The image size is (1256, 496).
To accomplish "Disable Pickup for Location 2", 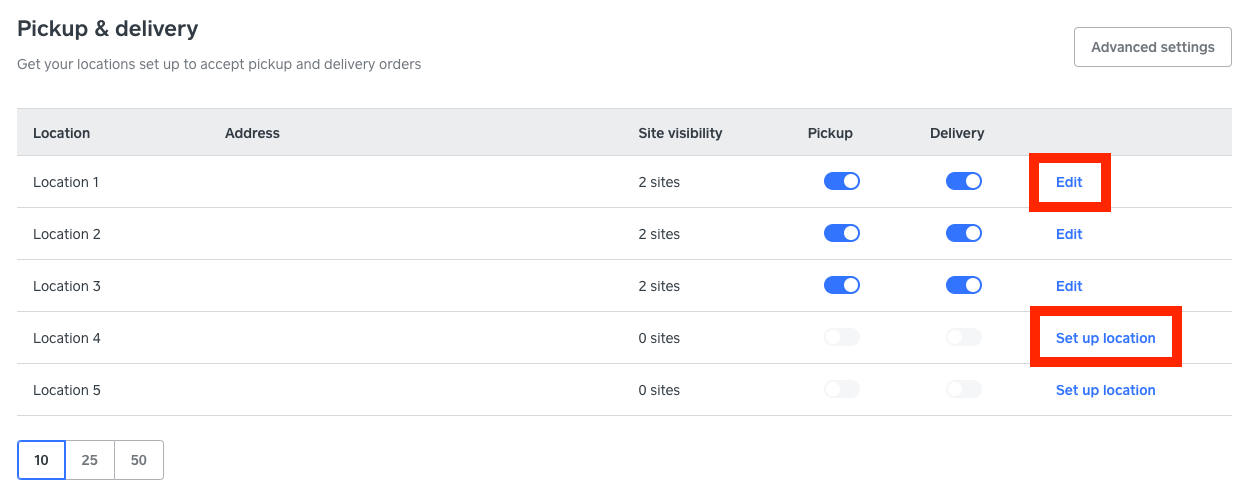I will [842, 234].
